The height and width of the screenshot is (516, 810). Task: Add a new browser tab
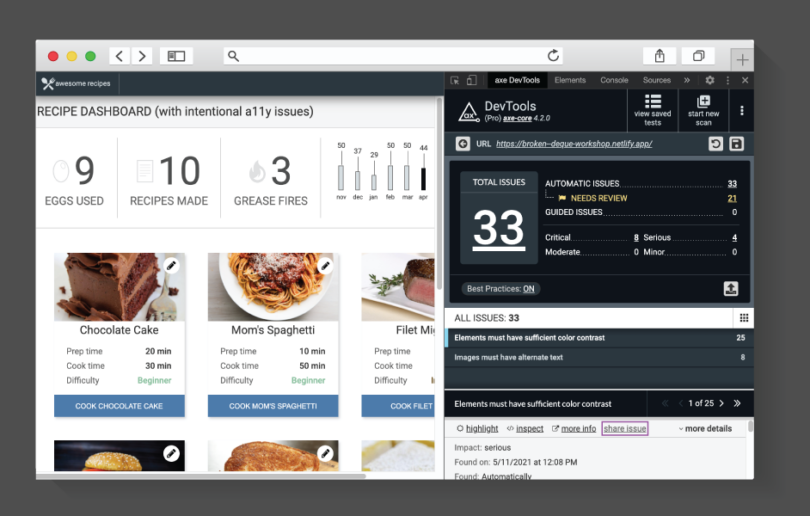coord(742,60)
